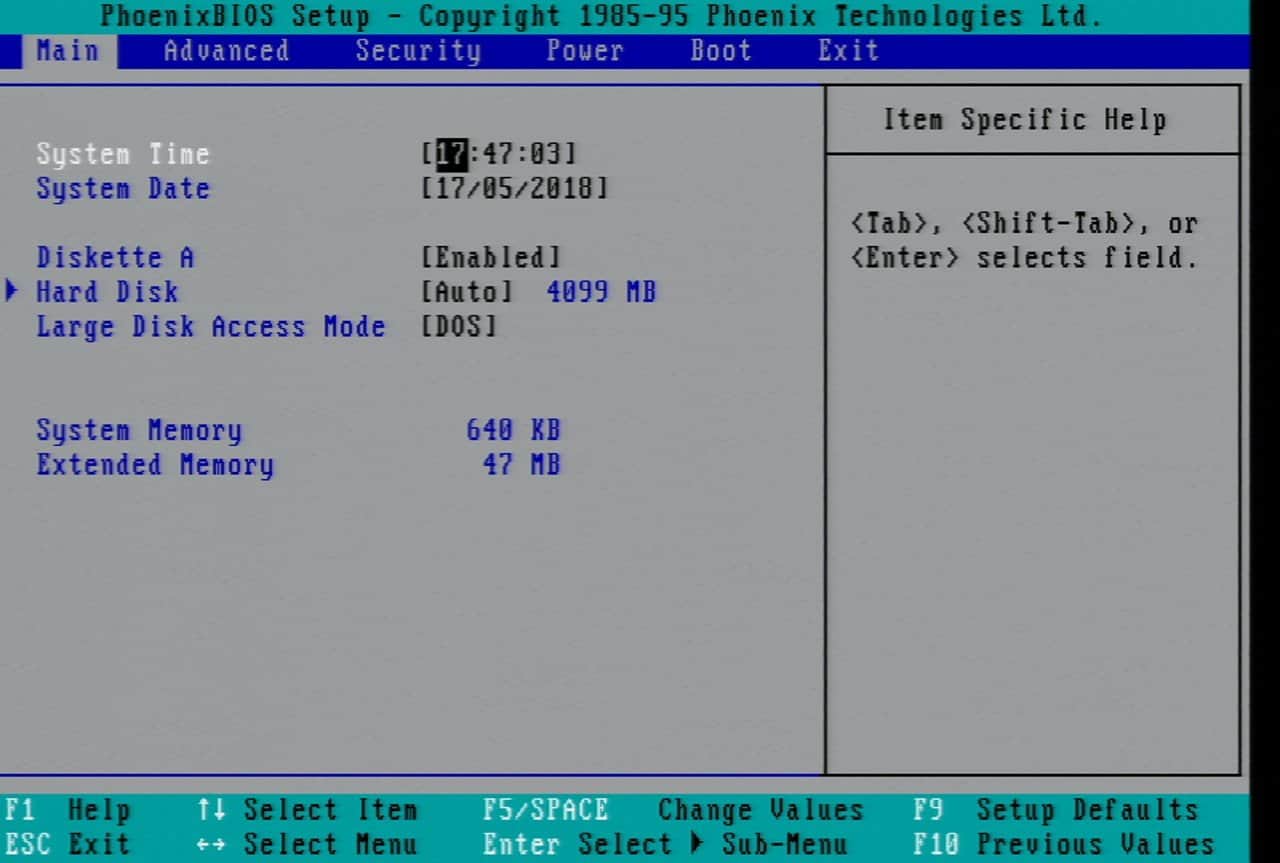Click the Select Menu arrows hint

click(307, 845)
